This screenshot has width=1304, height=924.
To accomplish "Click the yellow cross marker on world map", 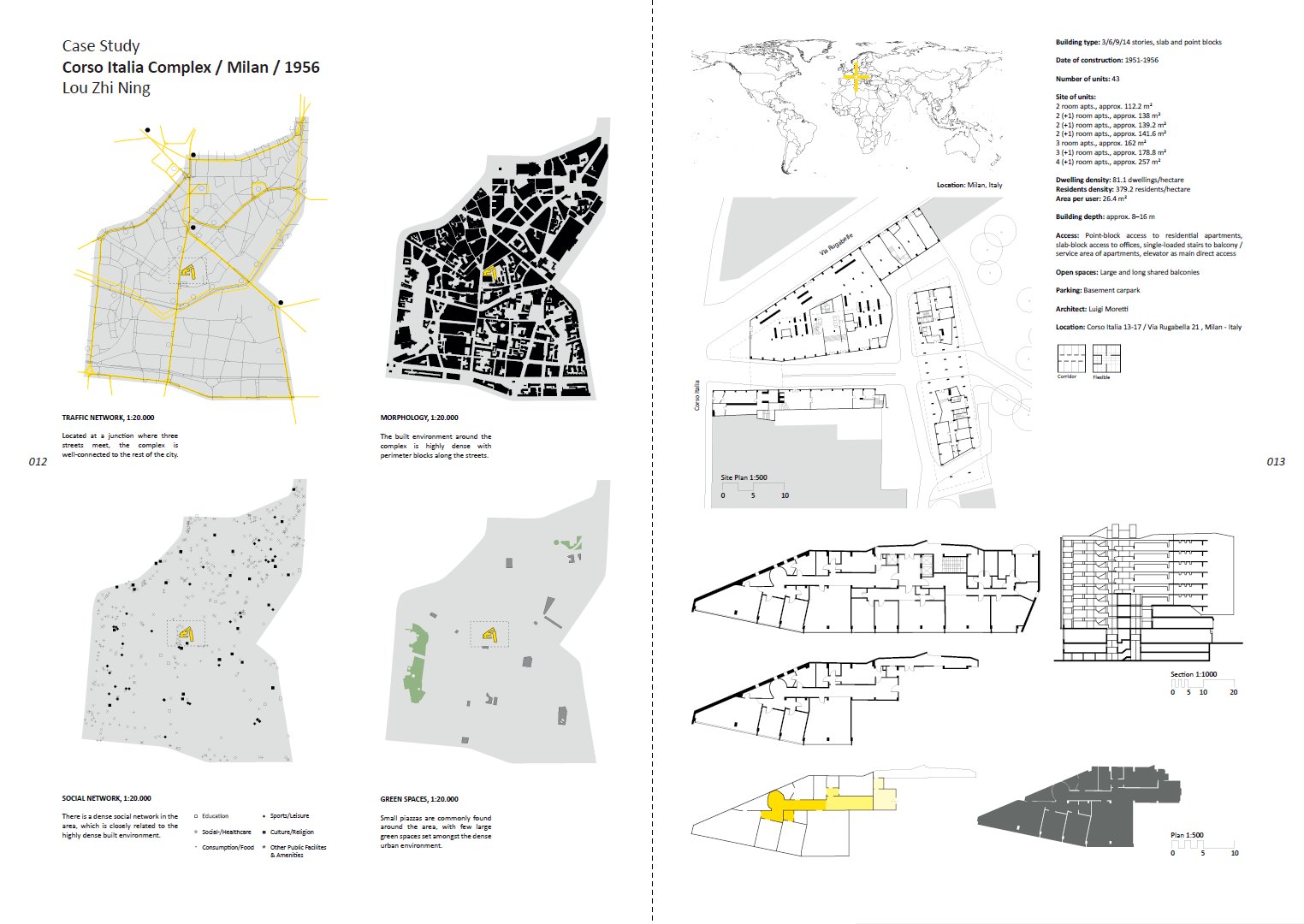I will (855, 77).
